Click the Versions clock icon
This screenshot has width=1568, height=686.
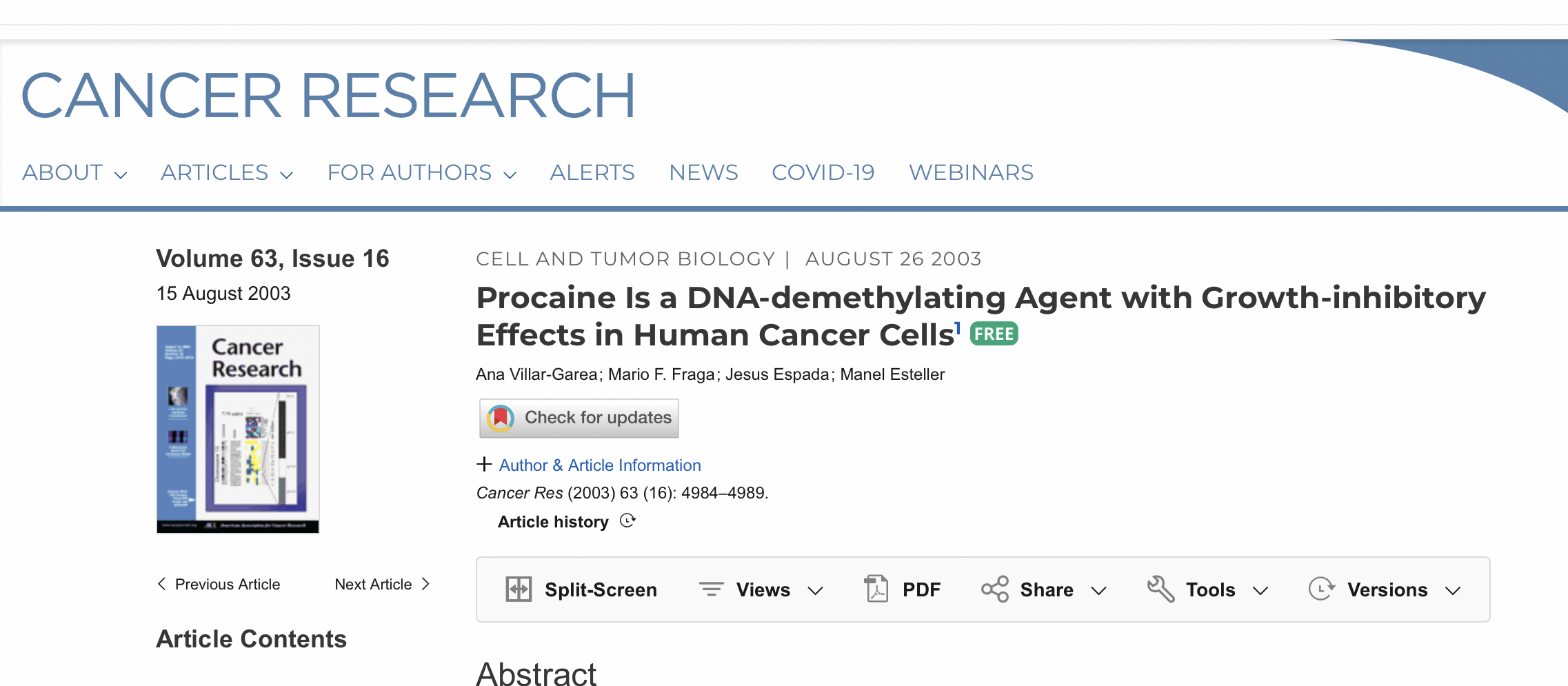point(1321,589)
